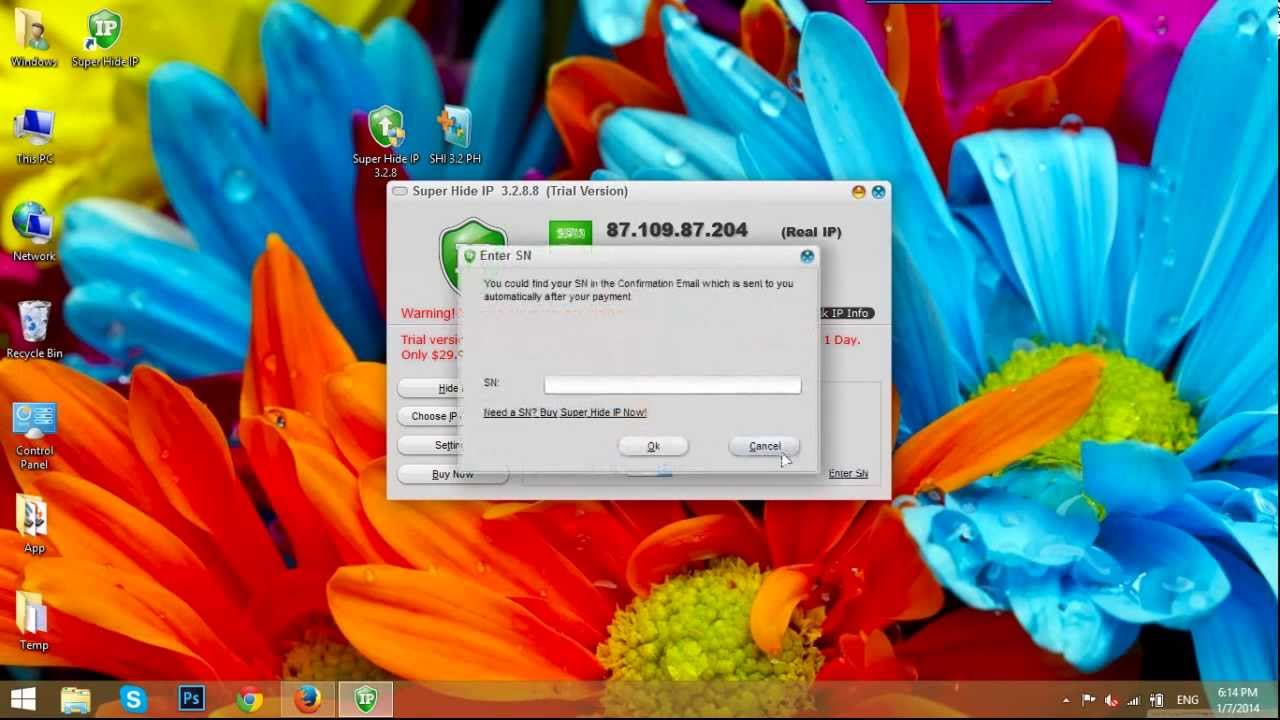Open Firefox from the taskbar

point(307,699)
